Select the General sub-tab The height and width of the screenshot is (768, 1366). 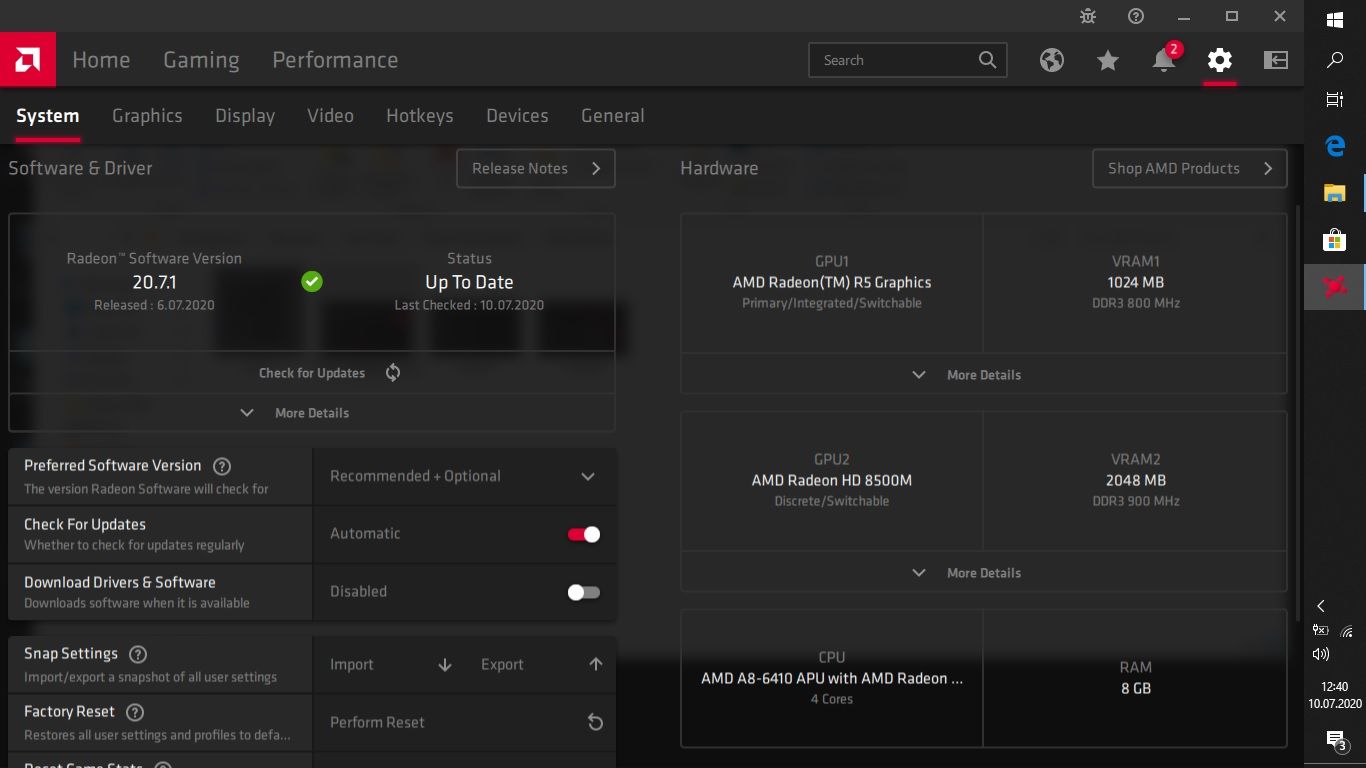[x=613, y=116]
